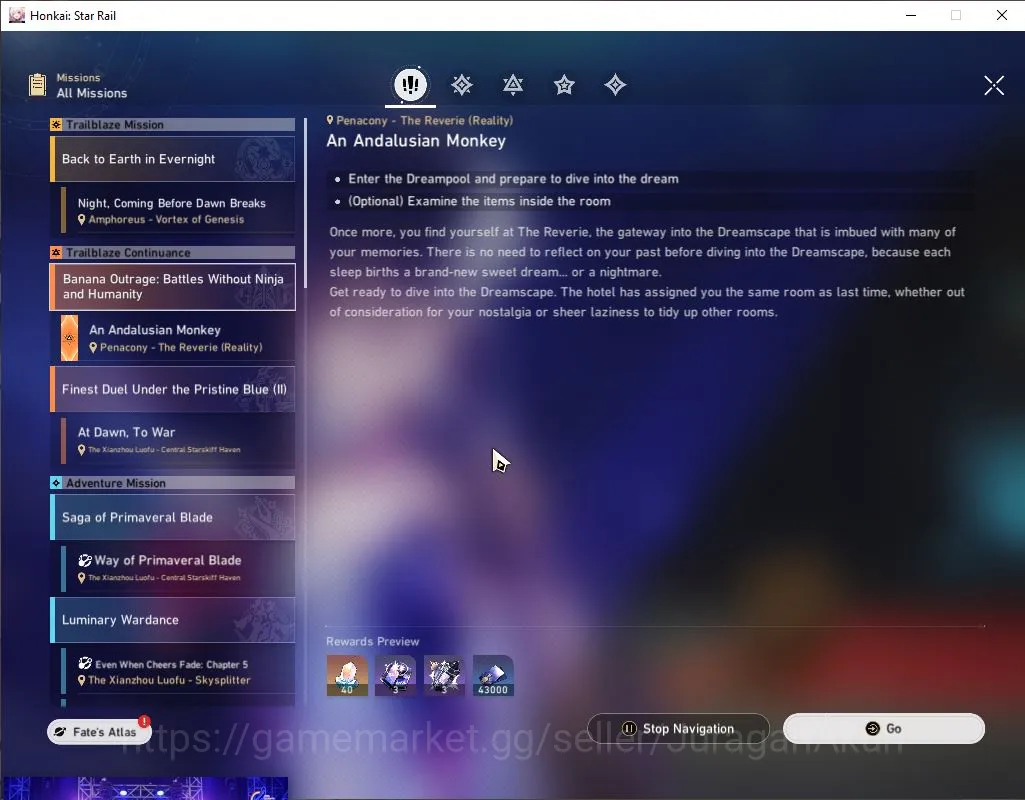The width and height of the screenshot is (1025, 800).
Task: View the credits reward showing 43000
Action: point(493,675)
